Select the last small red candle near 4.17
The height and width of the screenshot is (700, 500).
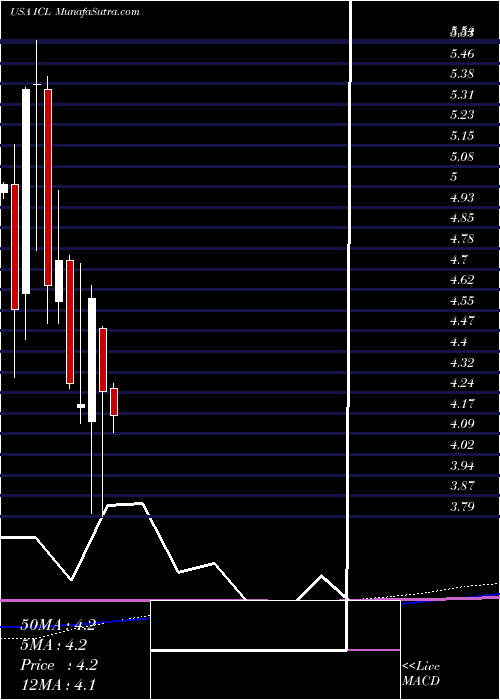click(114, 402)
